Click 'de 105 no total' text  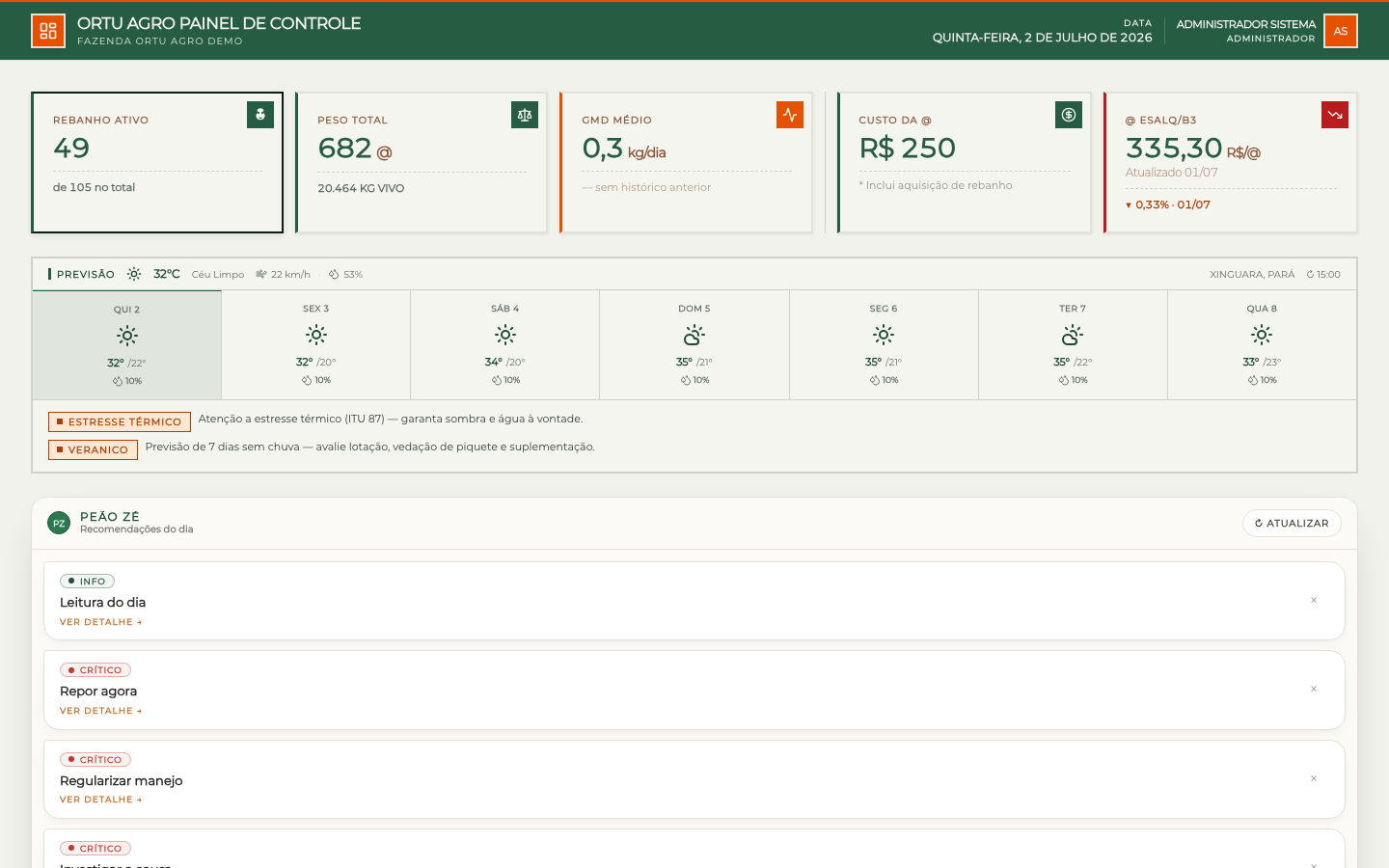pos(94,187)
